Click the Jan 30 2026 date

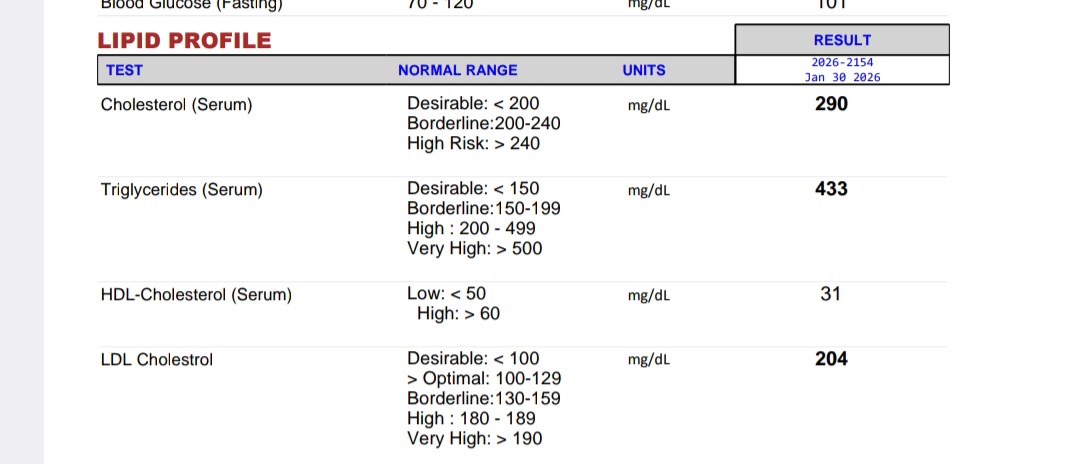842,77
